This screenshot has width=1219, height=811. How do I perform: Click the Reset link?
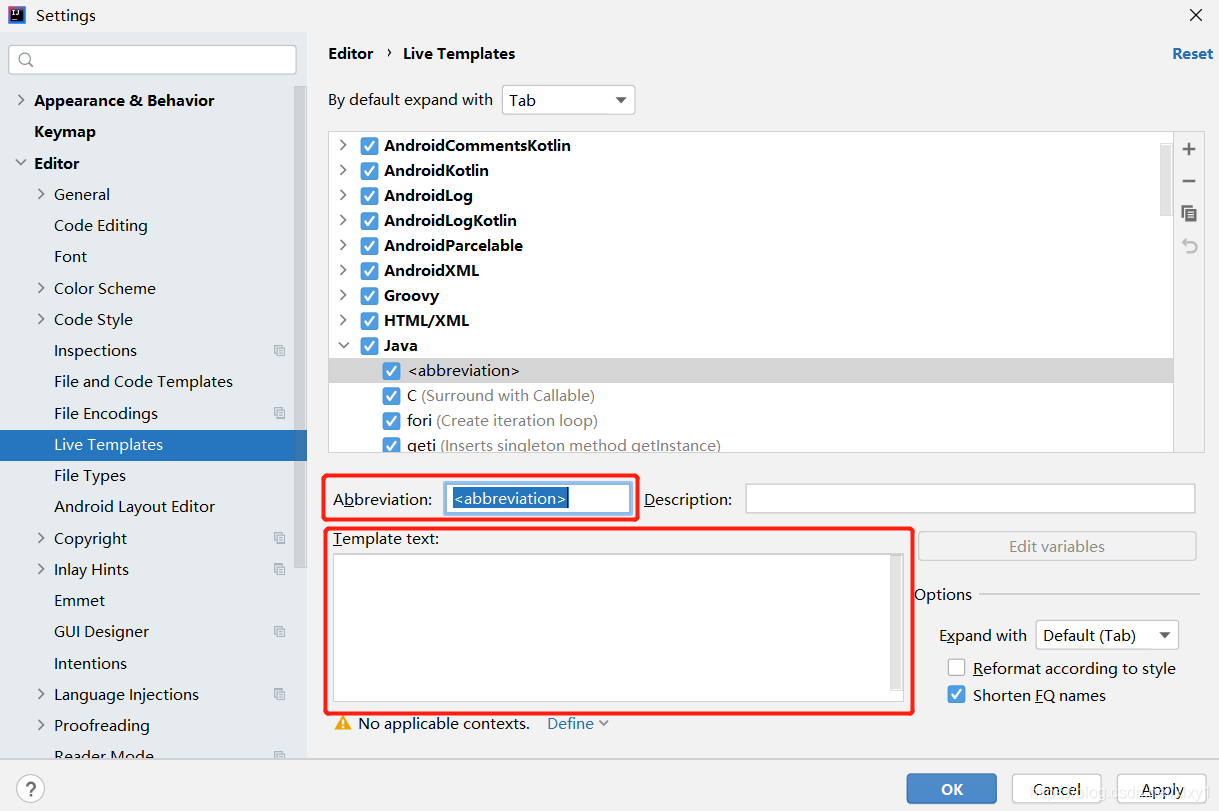pyautogui.click(x=1192, y=54)
